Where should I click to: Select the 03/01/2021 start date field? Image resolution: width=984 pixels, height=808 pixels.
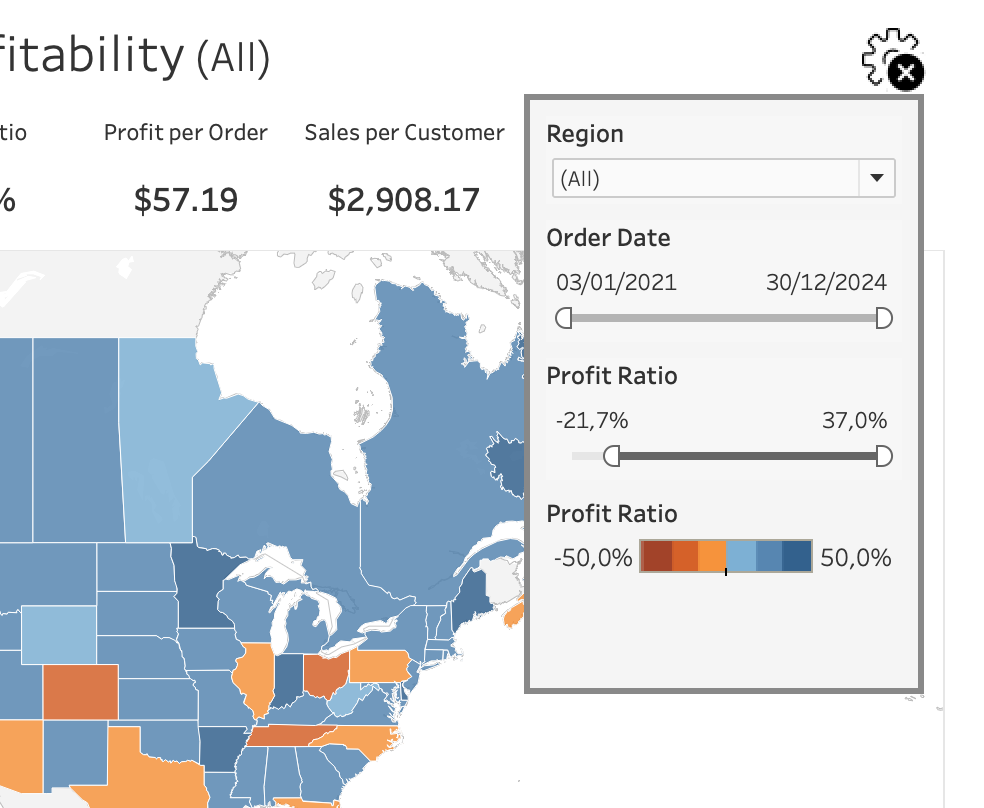tap(616, 282)
